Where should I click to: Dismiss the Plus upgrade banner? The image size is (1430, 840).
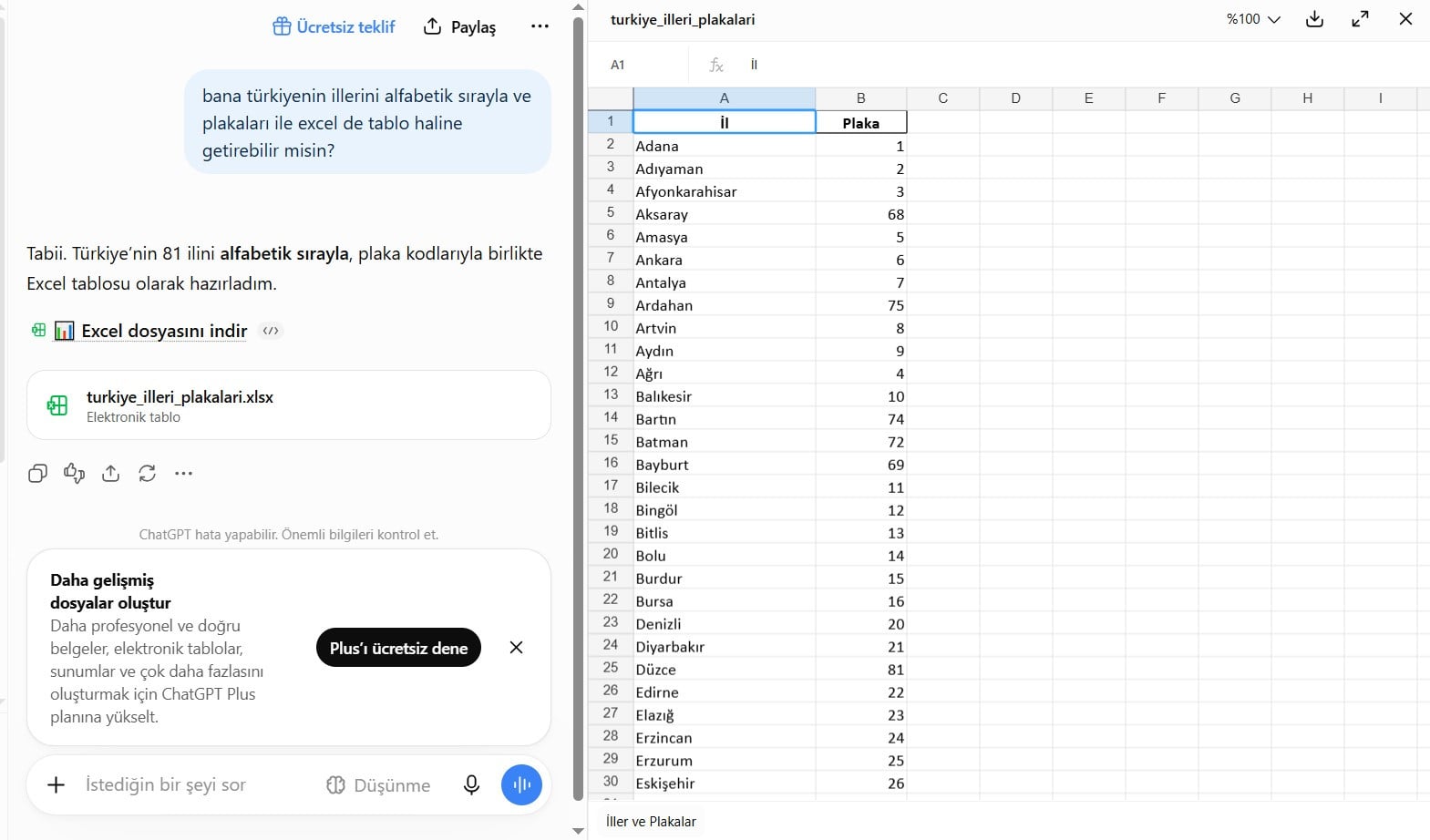(x=516, y=647)
